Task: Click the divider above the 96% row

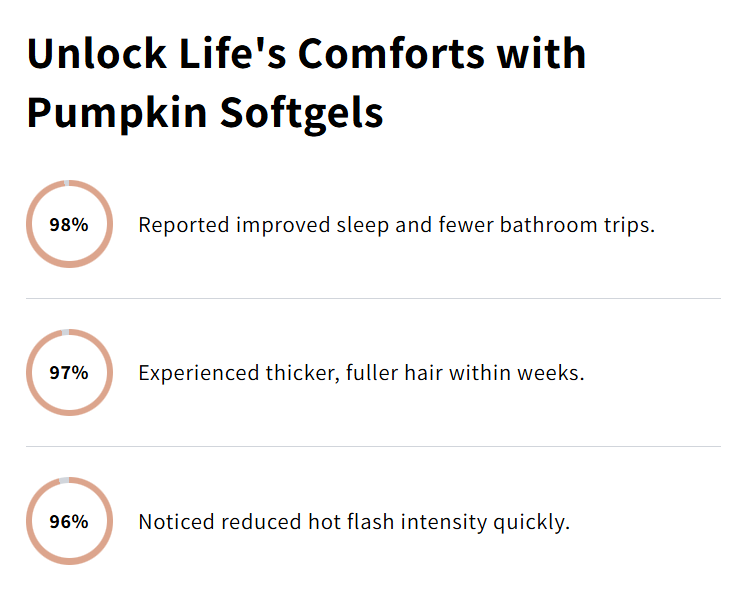Action: pos(373,446)
